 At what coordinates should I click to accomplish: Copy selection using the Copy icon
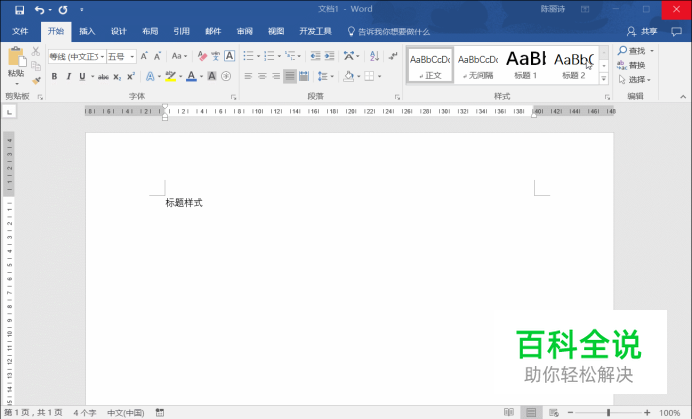pyautogui.click(x=36, y=66)
